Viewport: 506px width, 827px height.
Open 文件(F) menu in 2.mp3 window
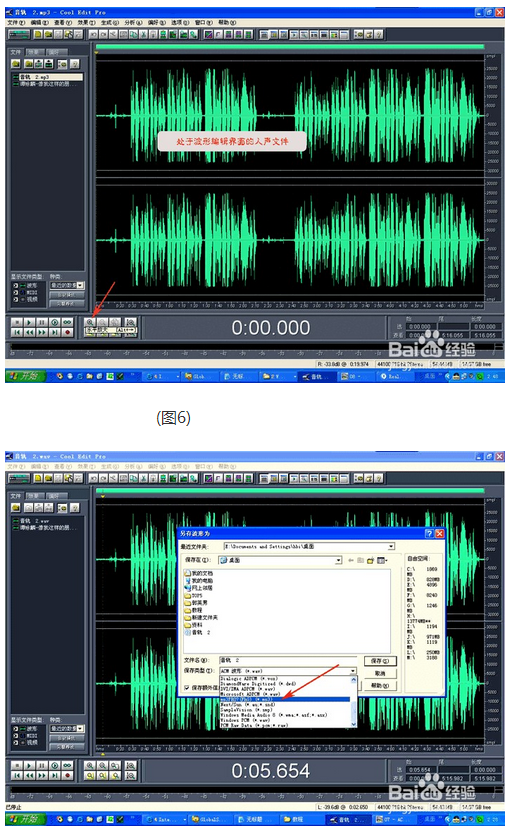point(16,23)
